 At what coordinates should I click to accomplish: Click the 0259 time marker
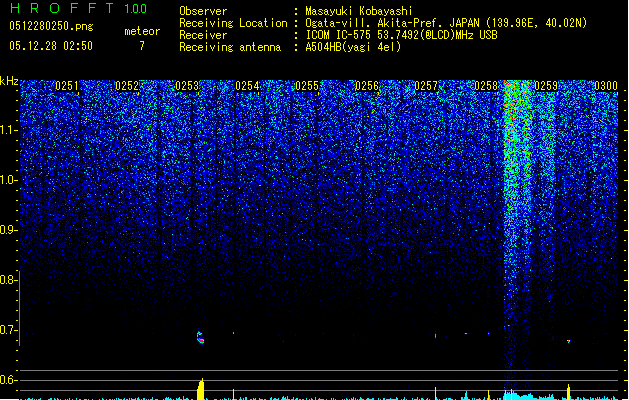click(x=546, y=86)
